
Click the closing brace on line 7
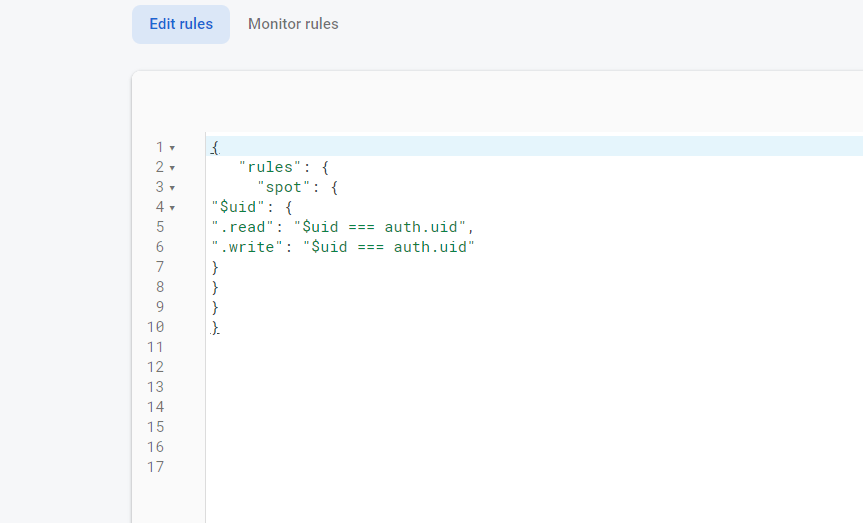pyautogui.click(x=215, y=267)
